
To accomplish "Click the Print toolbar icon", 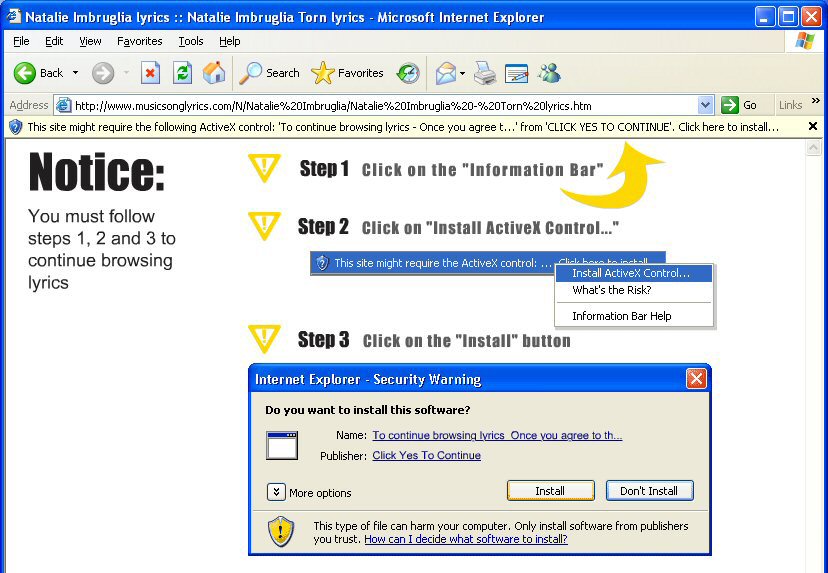I will click(x=485, y=73).
